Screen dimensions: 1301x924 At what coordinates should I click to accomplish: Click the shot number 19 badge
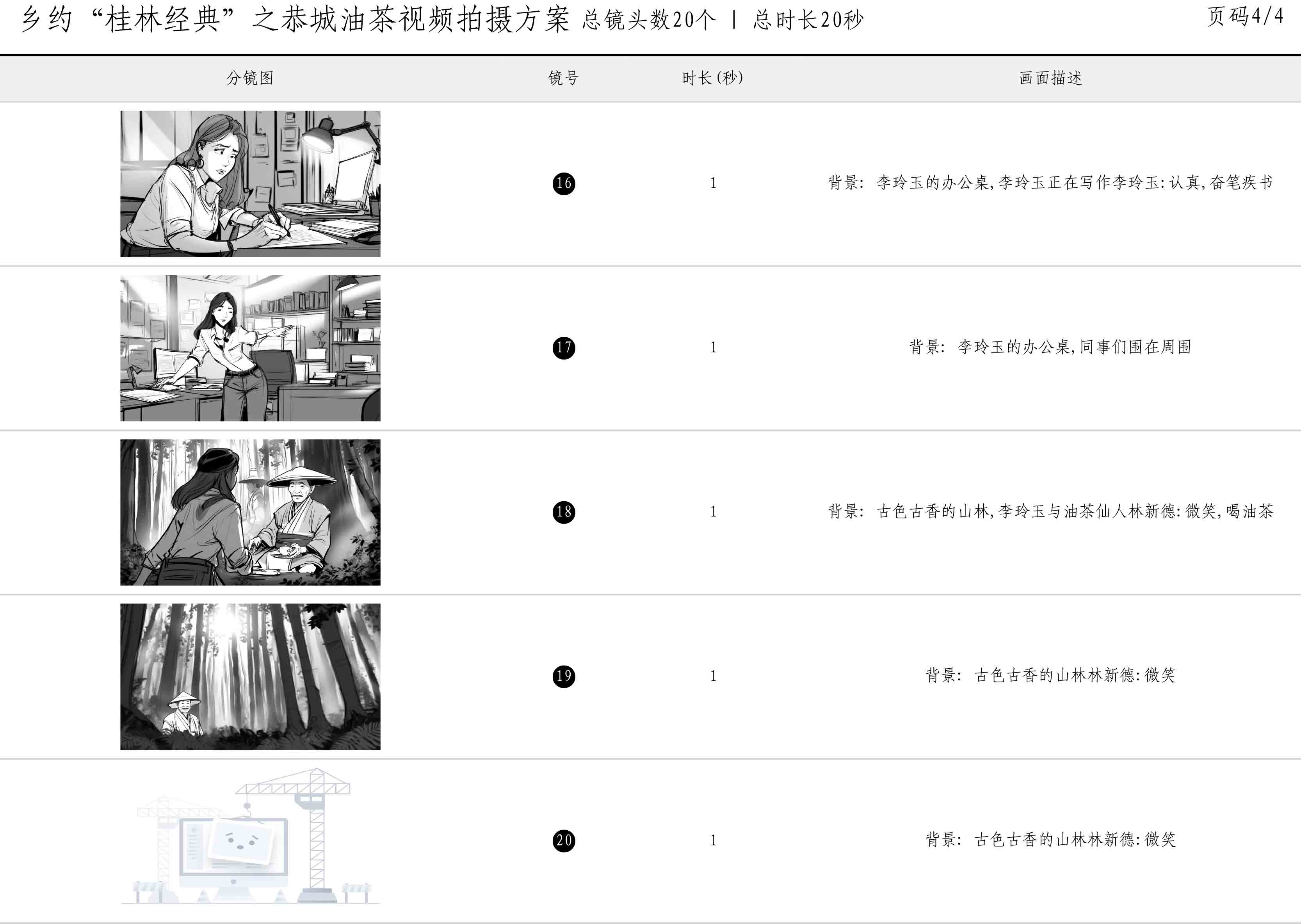tap(564, 676)
